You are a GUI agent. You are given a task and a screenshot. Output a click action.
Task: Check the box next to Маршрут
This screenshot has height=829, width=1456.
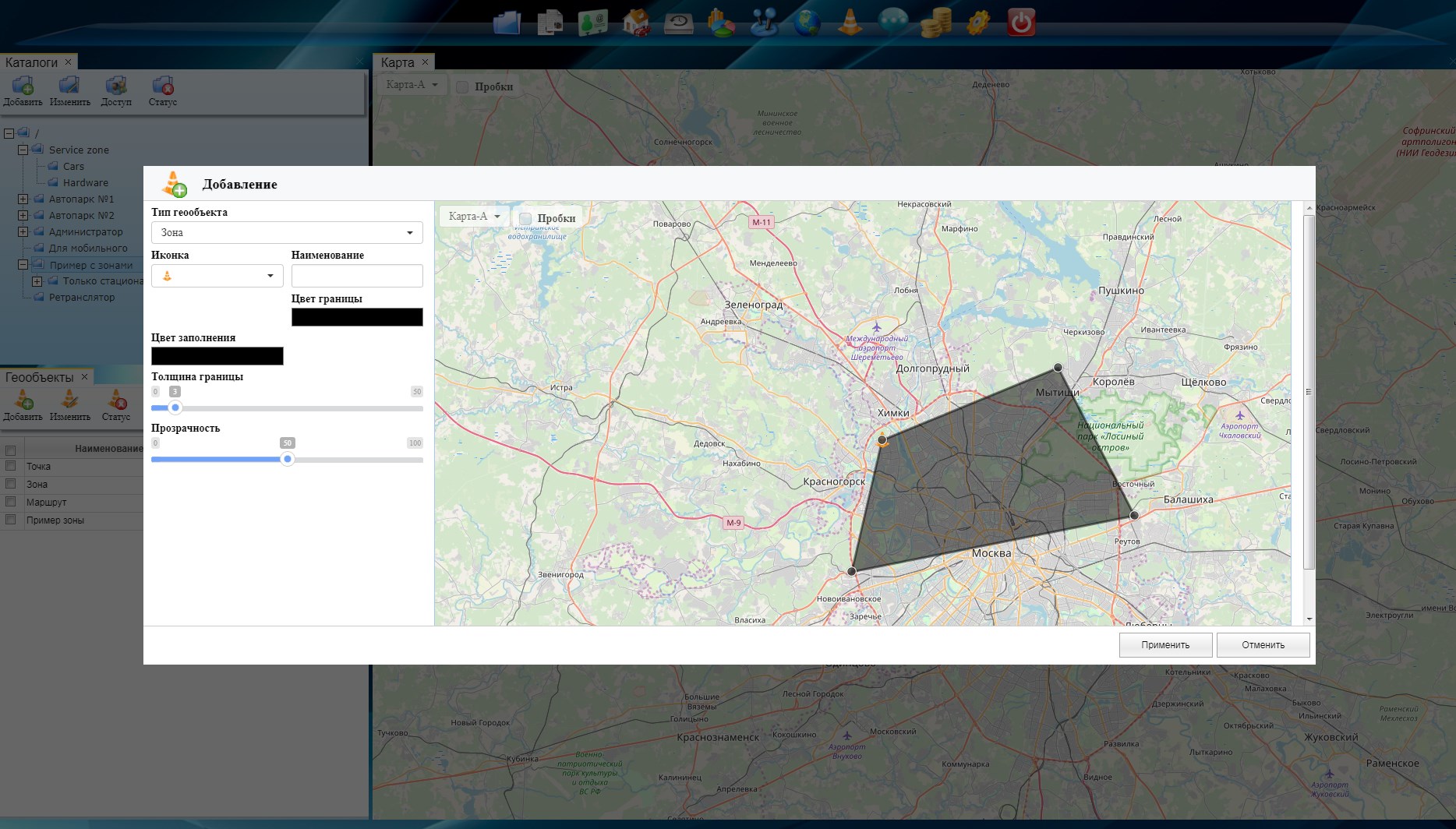pyautogui.click(x=11, y=502)
